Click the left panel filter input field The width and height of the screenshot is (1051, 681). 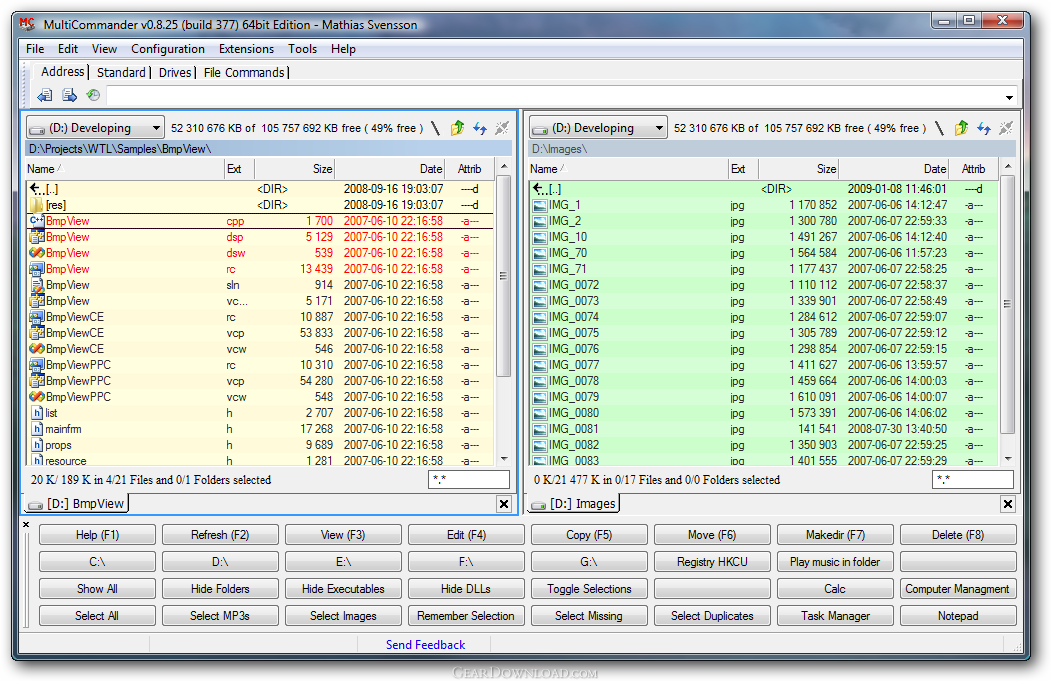[x=469, y=479]
